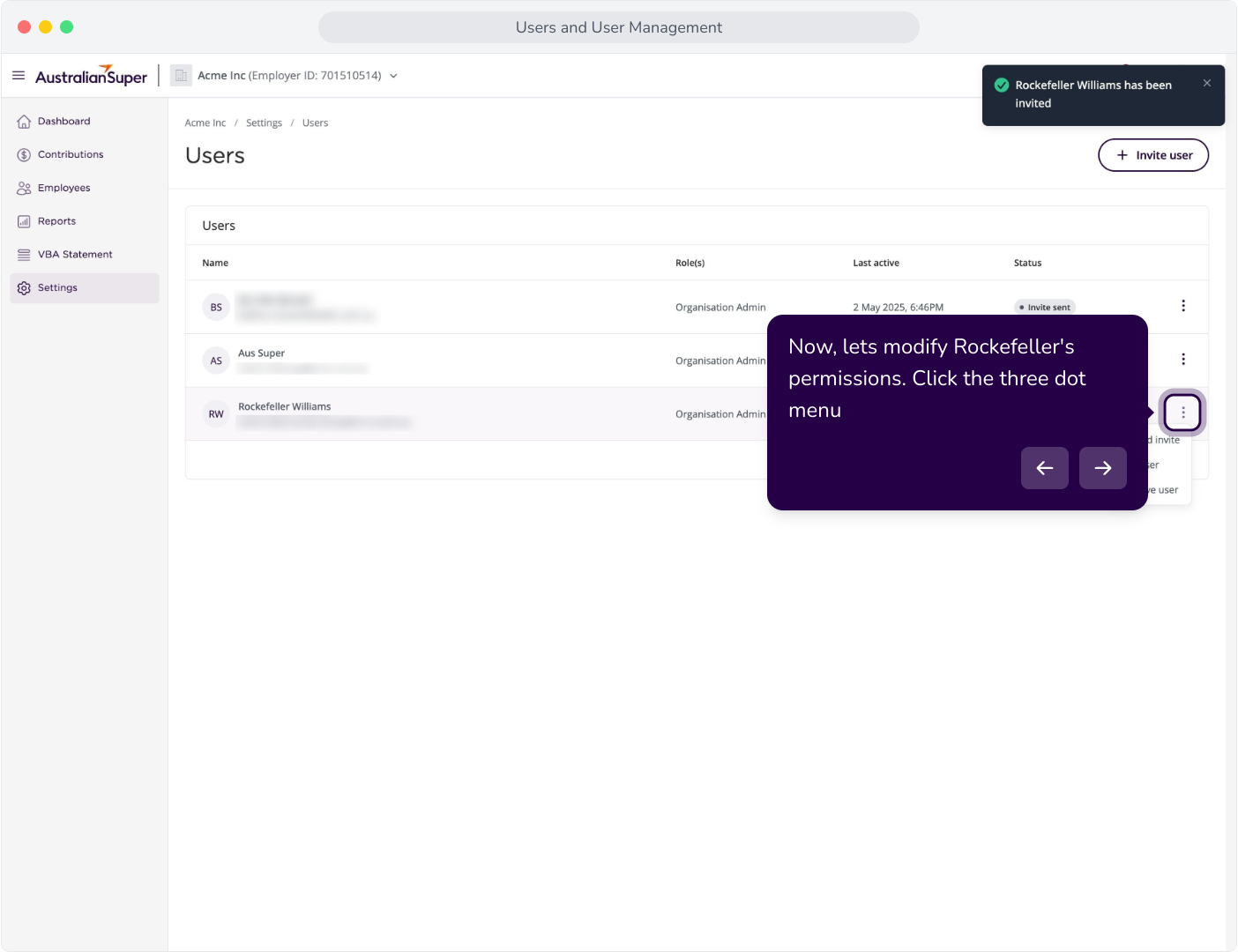Click the AustralianSuper logo
The image size is (1238, 952).
[x=91, y=76]
